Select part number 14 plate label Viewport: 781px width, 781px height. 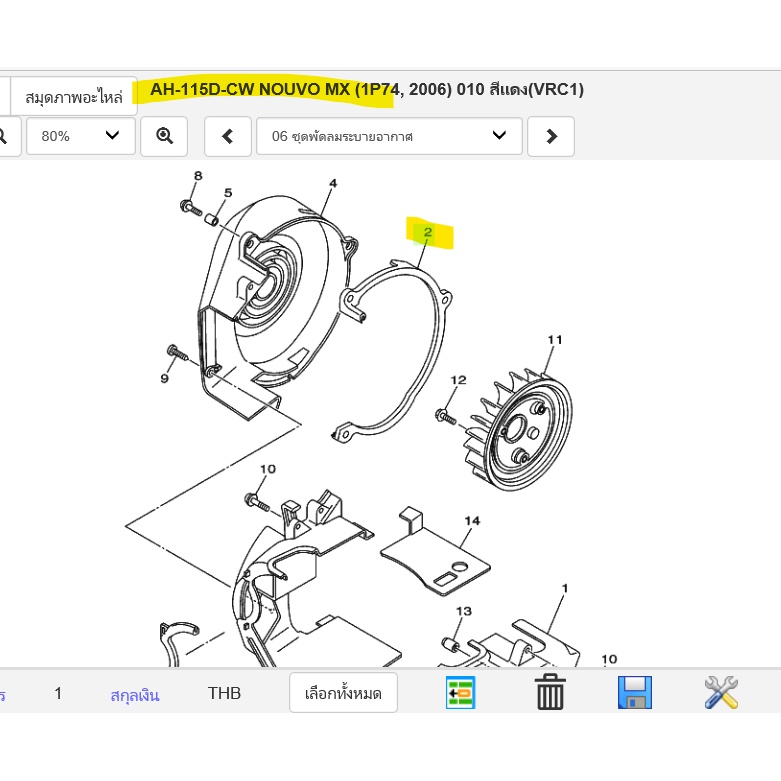pos(472,521)
